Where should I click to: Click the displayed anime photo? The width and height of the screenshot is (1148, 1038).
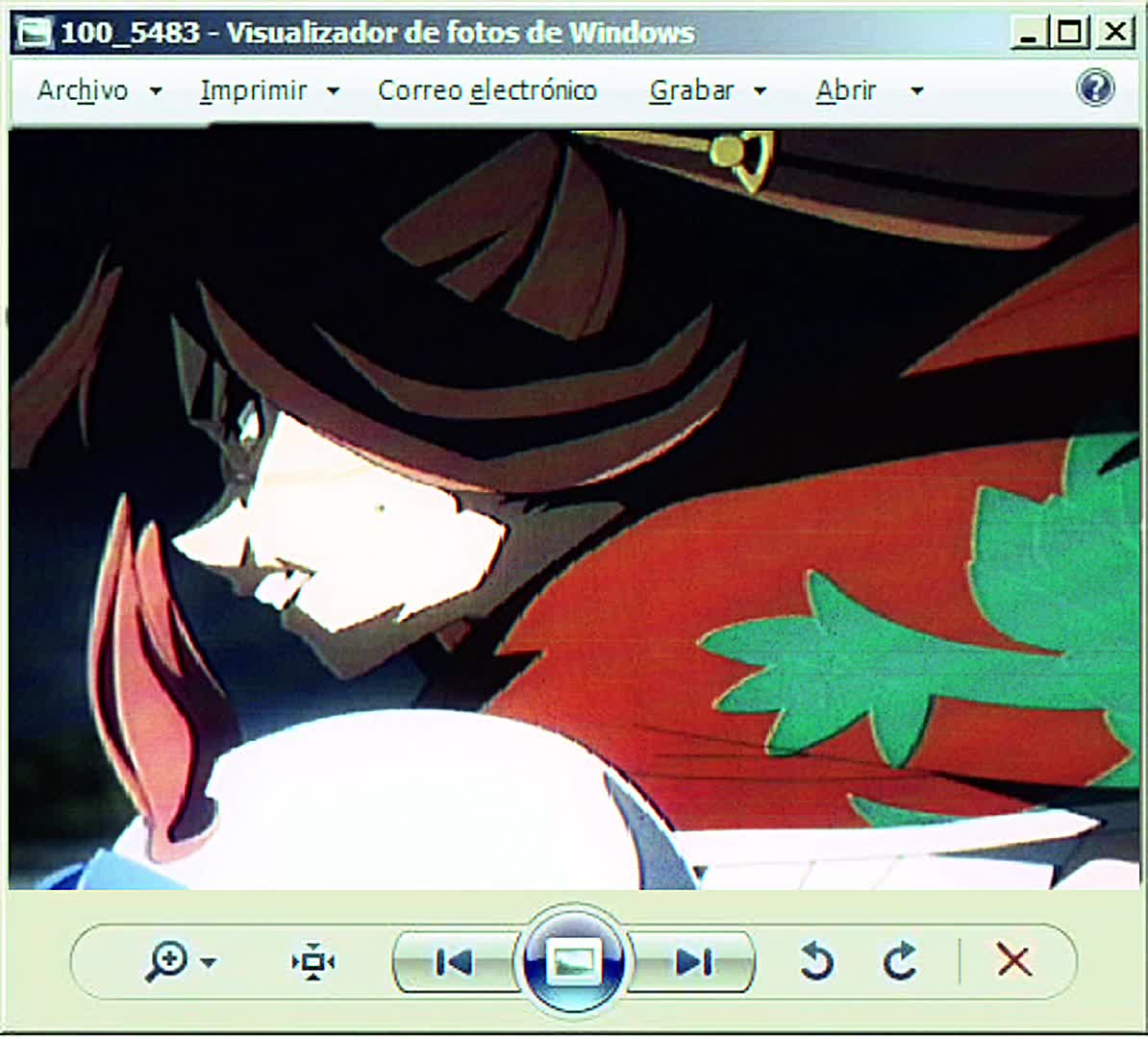[574, 509]
